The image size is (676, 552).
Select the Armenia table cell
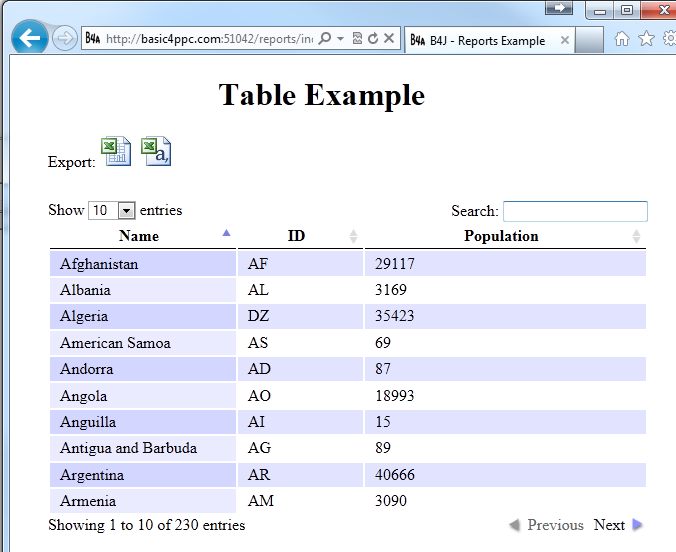pos(143,501)
